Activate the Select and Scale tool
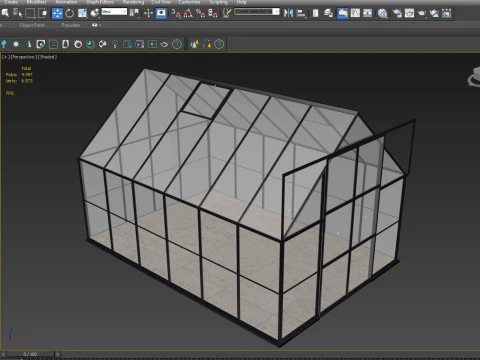The width and height of the screenshot is (480, 360). click(82, 13)
